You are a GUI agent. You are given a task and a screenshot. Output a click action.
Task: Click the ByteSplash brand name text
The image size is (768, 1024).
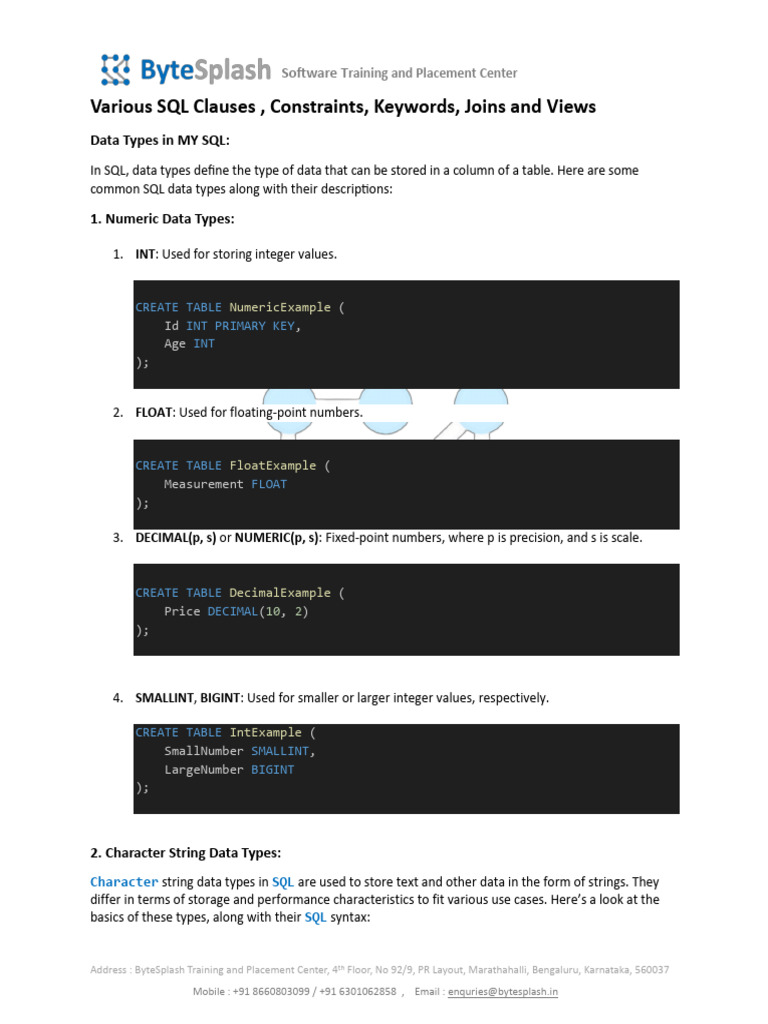tap(206, 70)
